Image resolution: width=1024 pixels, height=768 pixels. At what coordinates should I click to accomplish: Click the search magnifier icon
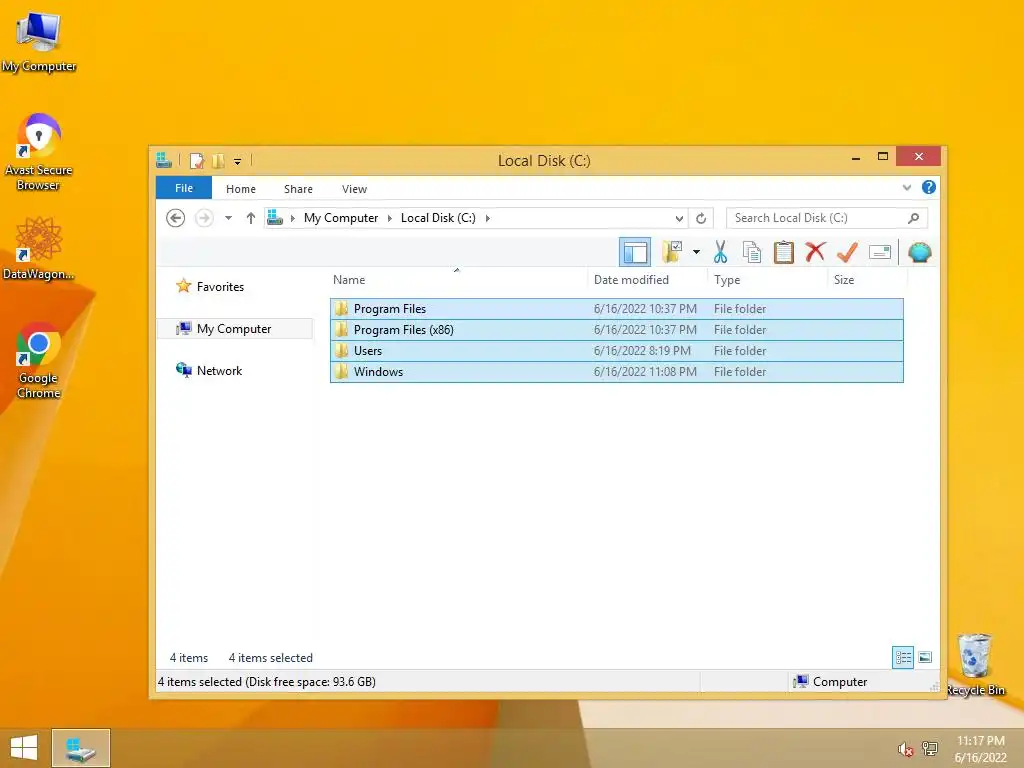click(x=914, y=218)
